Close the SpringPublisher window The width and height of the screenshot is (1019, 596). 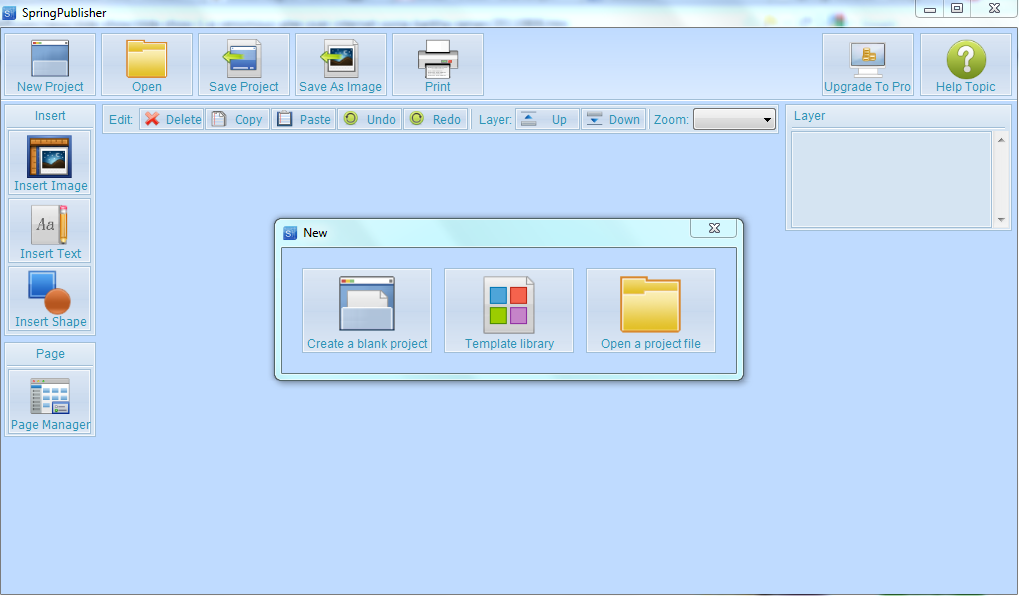(x=994, y=8)
